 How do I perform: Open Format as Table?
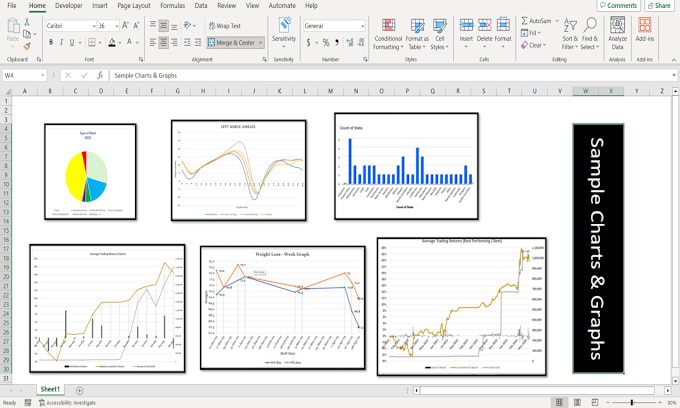[x=417, y=34]
